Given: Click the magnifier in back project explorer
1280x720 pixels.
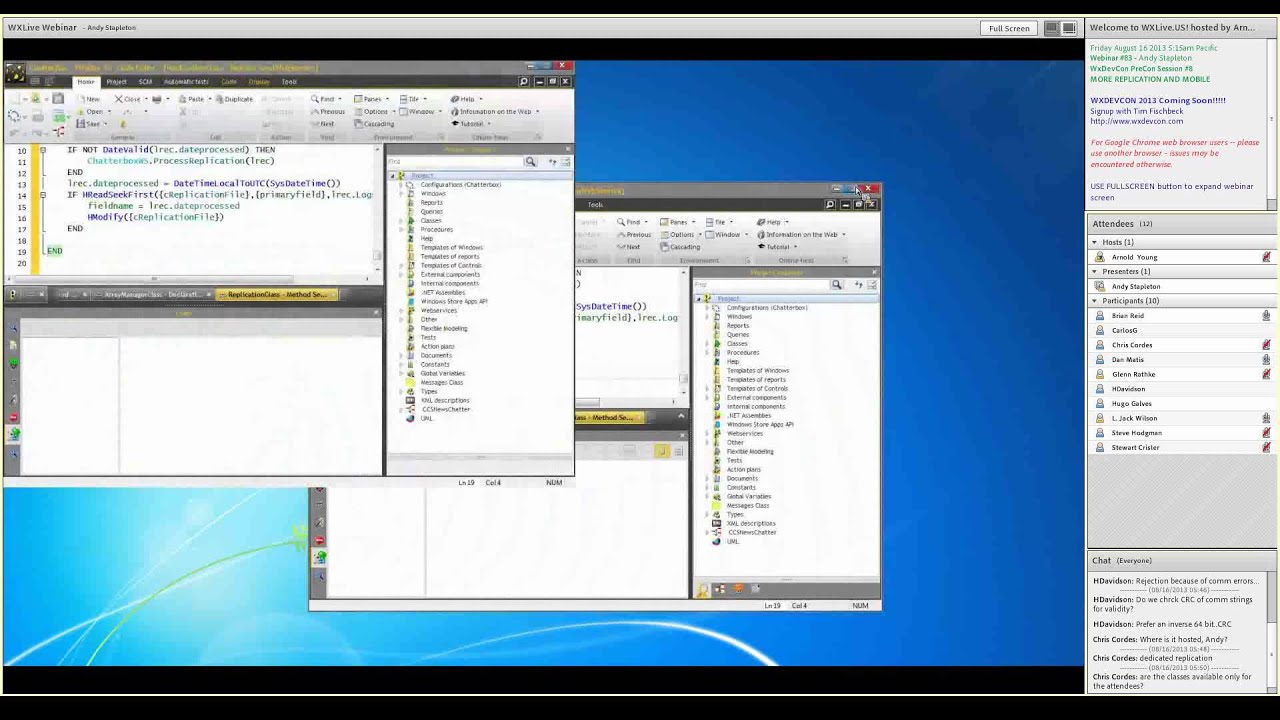Looking at the screenshot, I should 837,284.
